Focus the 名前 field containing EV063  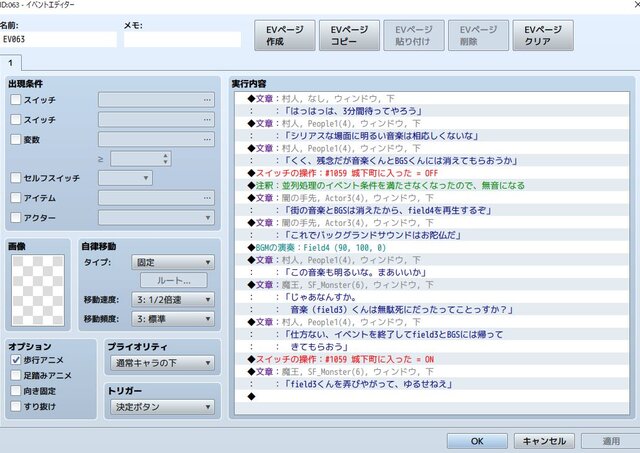pyautogui.click(x=58, y=40)
